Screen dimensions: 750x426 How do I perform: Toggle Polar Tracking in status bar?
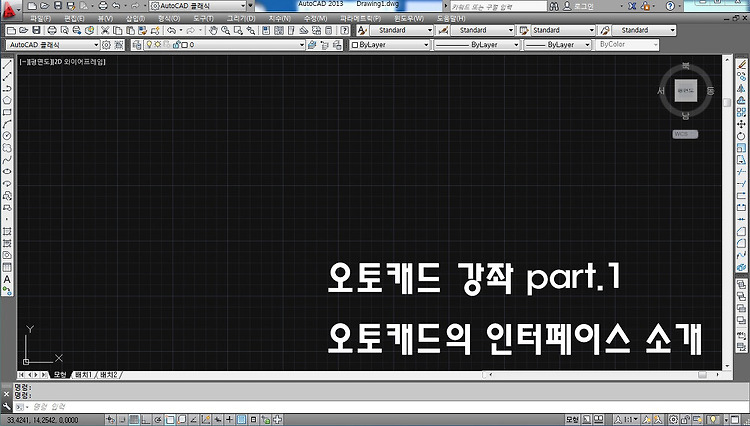coord(158,420)
